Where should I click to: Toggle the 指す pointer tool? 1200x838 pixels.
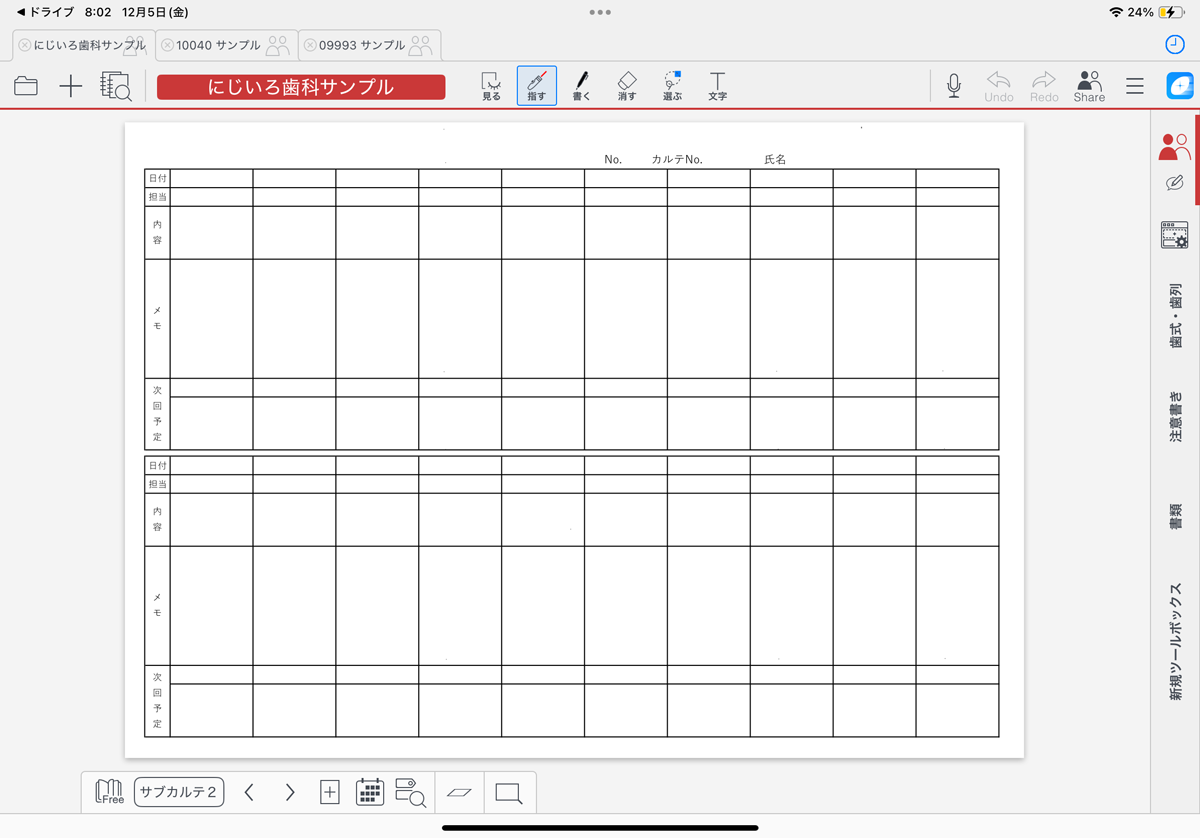pyautogui.click(x=537, y=86)
